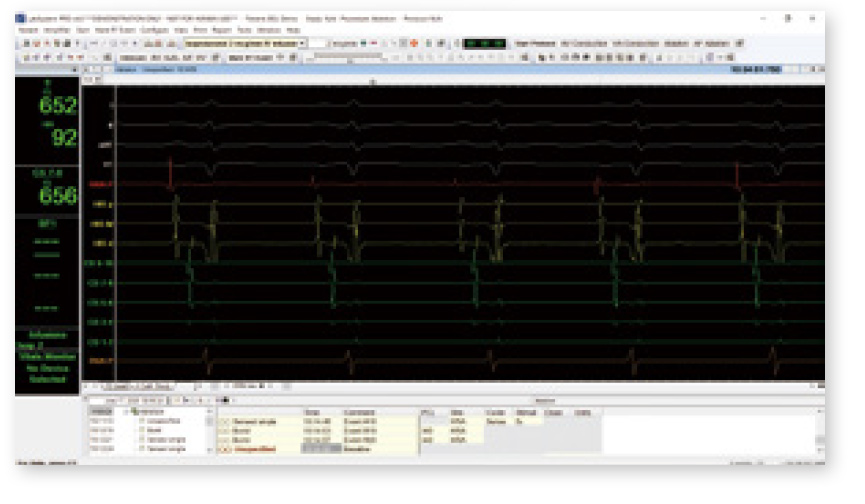Screen dimensions: 865x504
Task: Click the orange plus icon in top toolbar
Action: 414,44
